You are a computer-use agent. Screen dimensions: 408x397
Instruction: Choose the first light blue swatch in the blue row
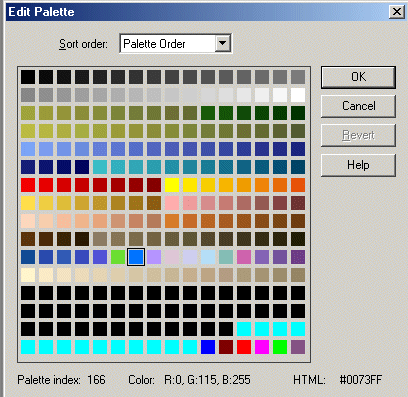point(28,149)
